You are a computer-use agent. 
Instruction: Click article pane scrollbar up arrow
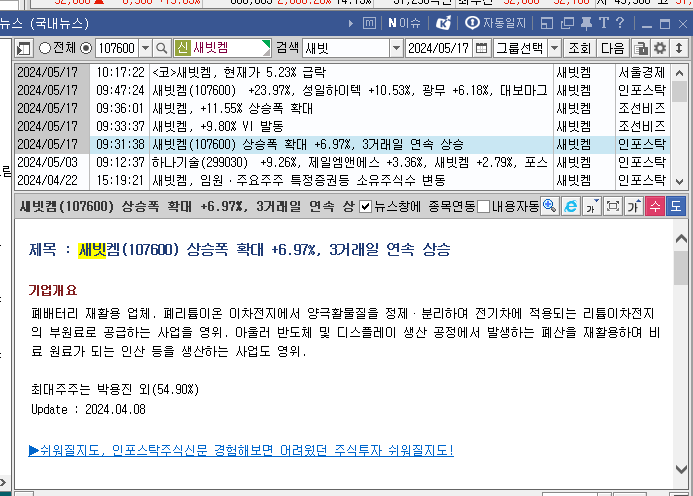[x=681, y=239]
